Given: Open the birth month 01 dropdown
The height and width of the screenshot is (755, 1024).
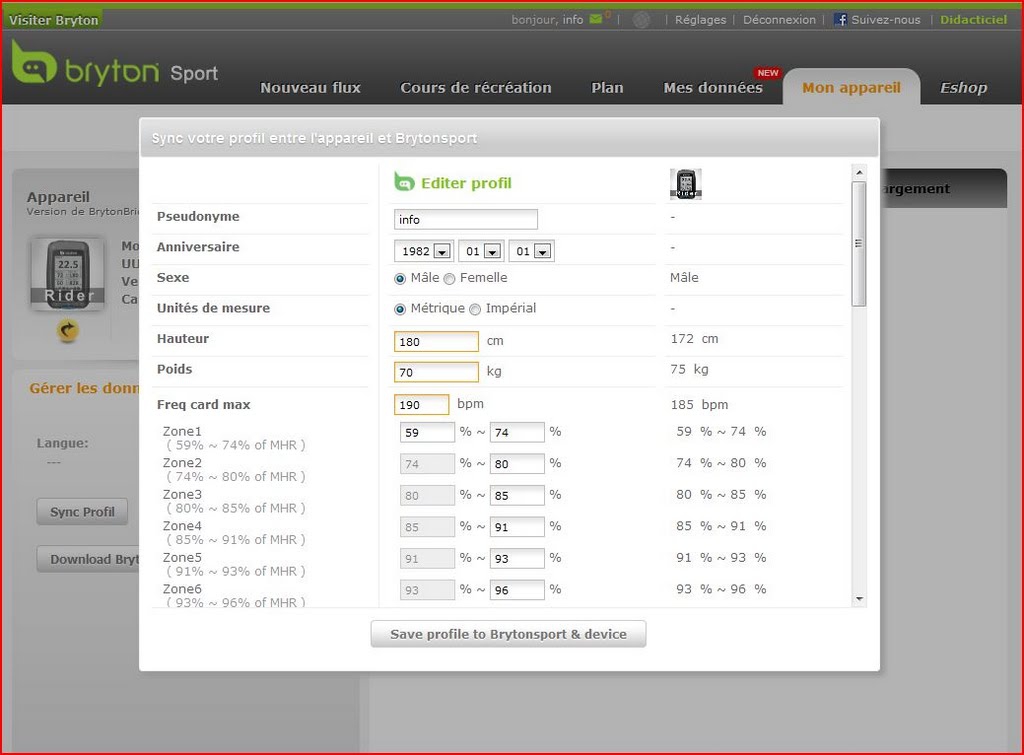Looking at the screenshot, I should point(481,251).
